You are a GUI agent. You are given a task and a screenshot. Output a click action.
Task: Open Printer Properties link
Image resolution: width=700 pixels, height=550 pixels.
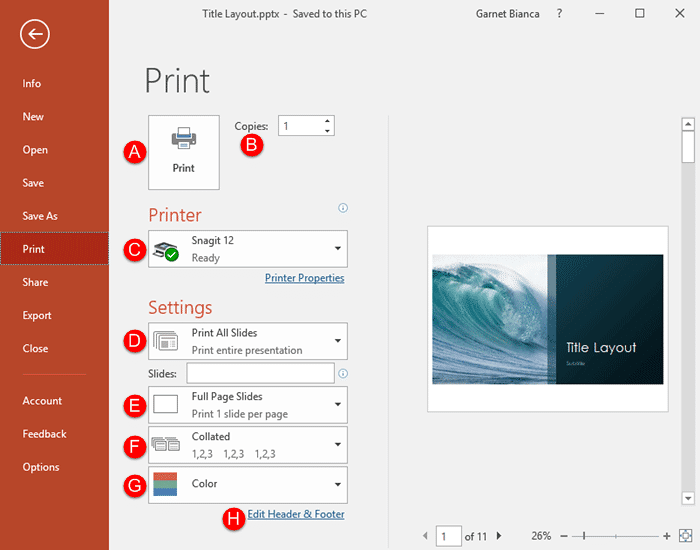[304, 278]
